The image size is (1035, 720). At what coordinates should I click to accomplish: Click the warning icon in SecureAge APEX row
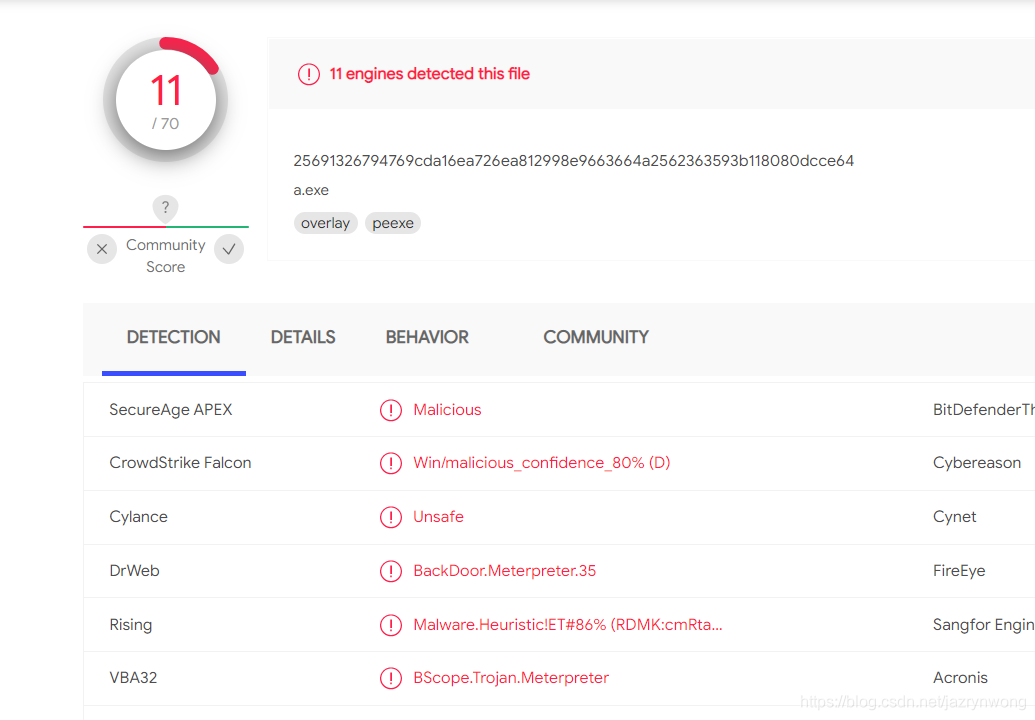tap(391, 410)
